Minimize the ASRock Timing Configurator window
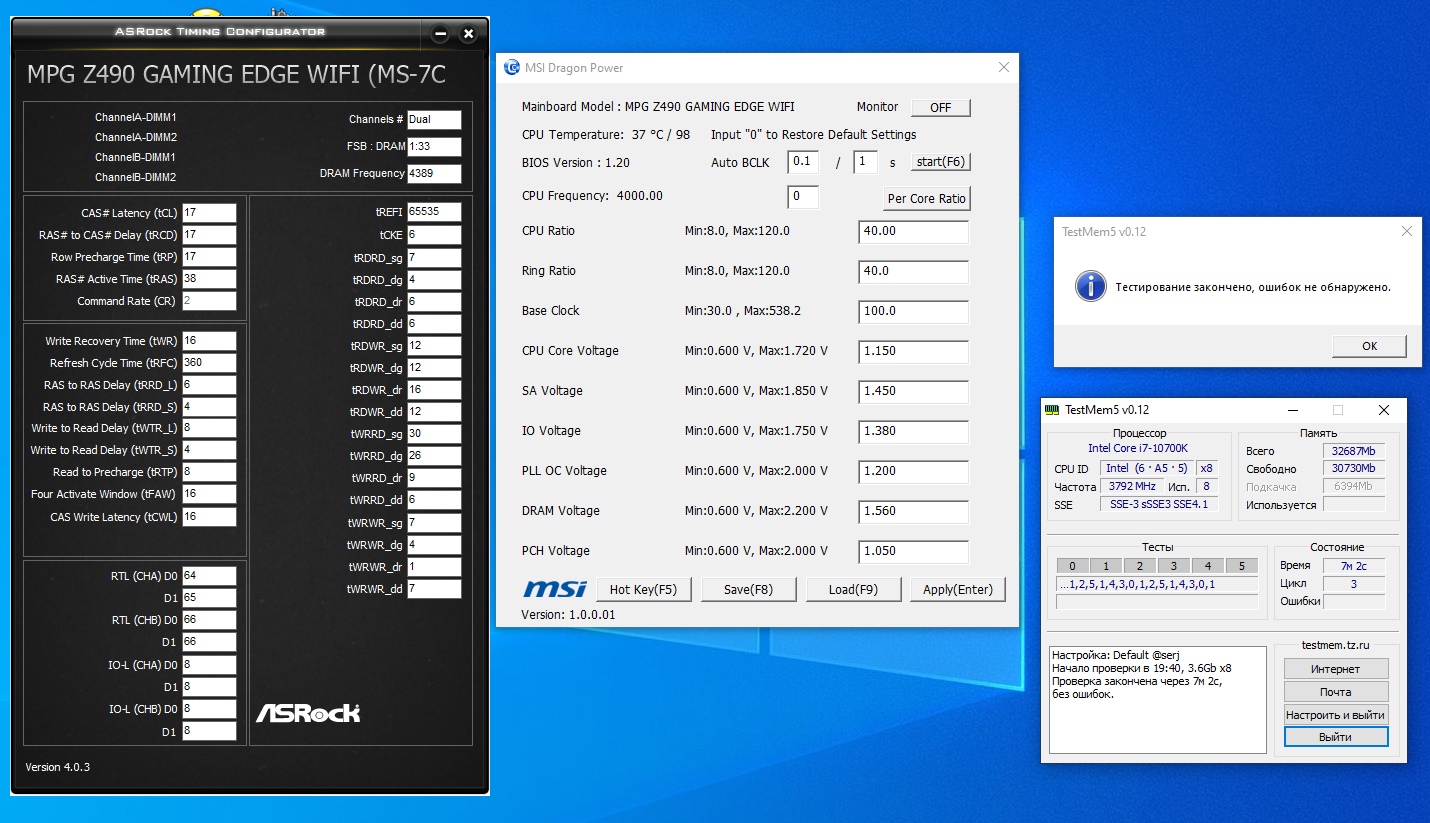This screenshot has width=1430, height=823. pyautogui.click(x=440, y=34)
